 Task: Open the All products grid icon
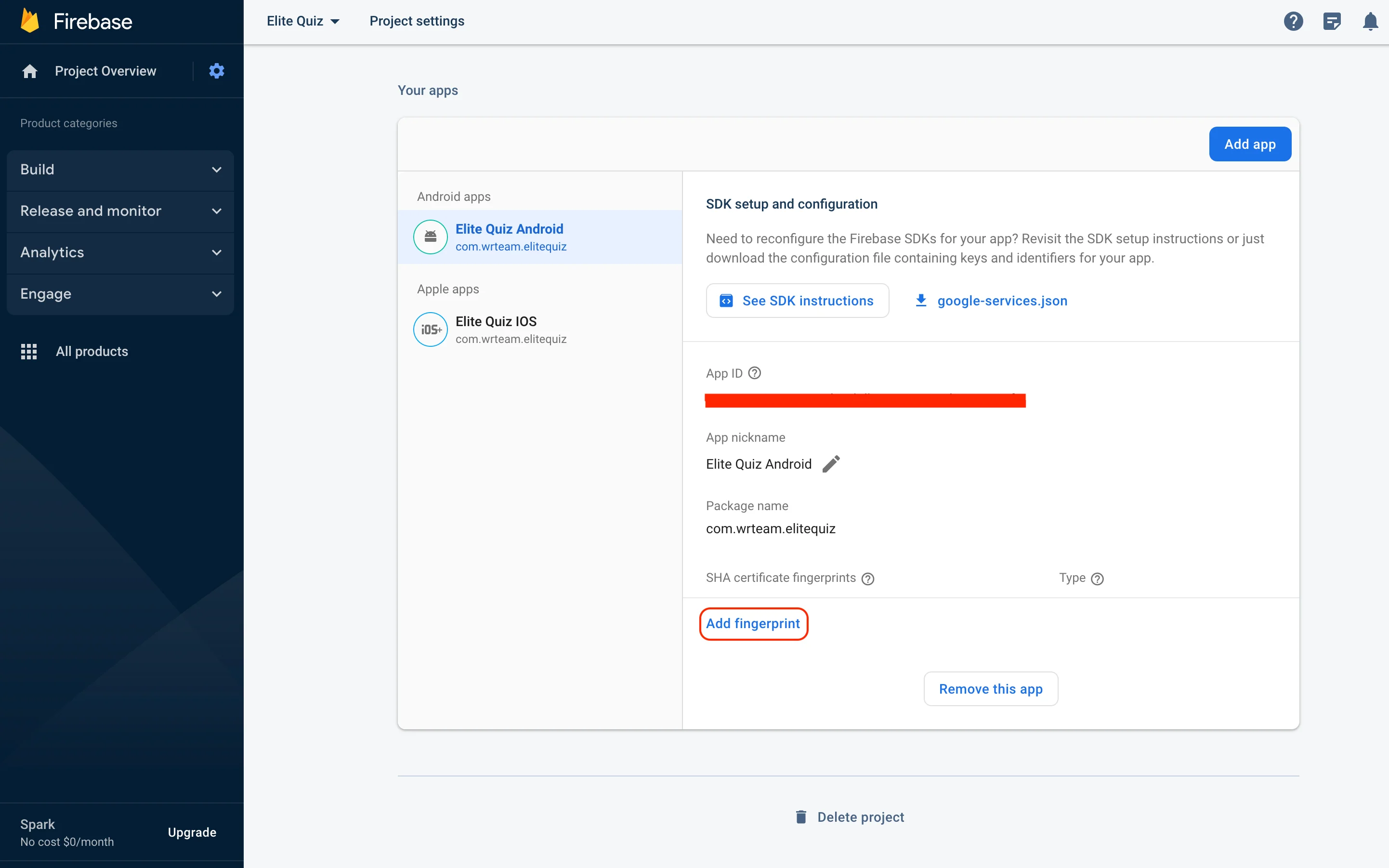29,351
